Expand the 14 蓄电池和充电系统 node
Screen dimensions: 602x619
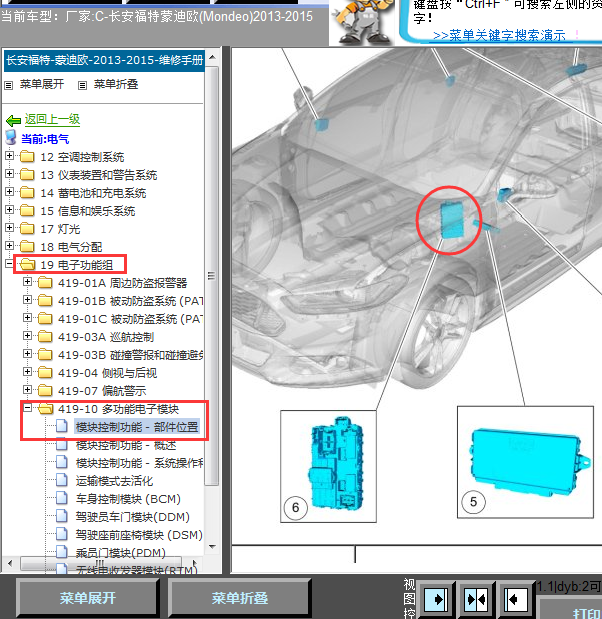[9, 192]
